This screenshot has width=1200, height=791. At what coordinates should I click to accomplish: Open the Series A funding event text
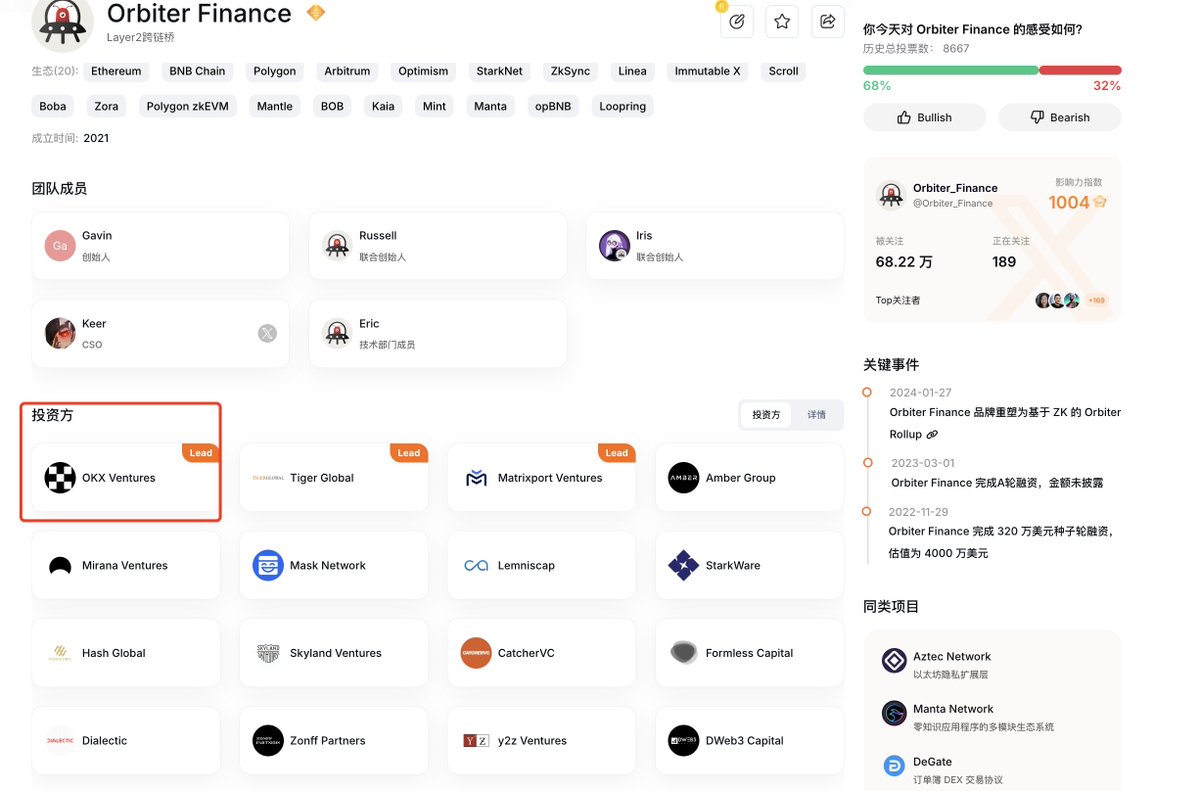[x=997, y=483]
